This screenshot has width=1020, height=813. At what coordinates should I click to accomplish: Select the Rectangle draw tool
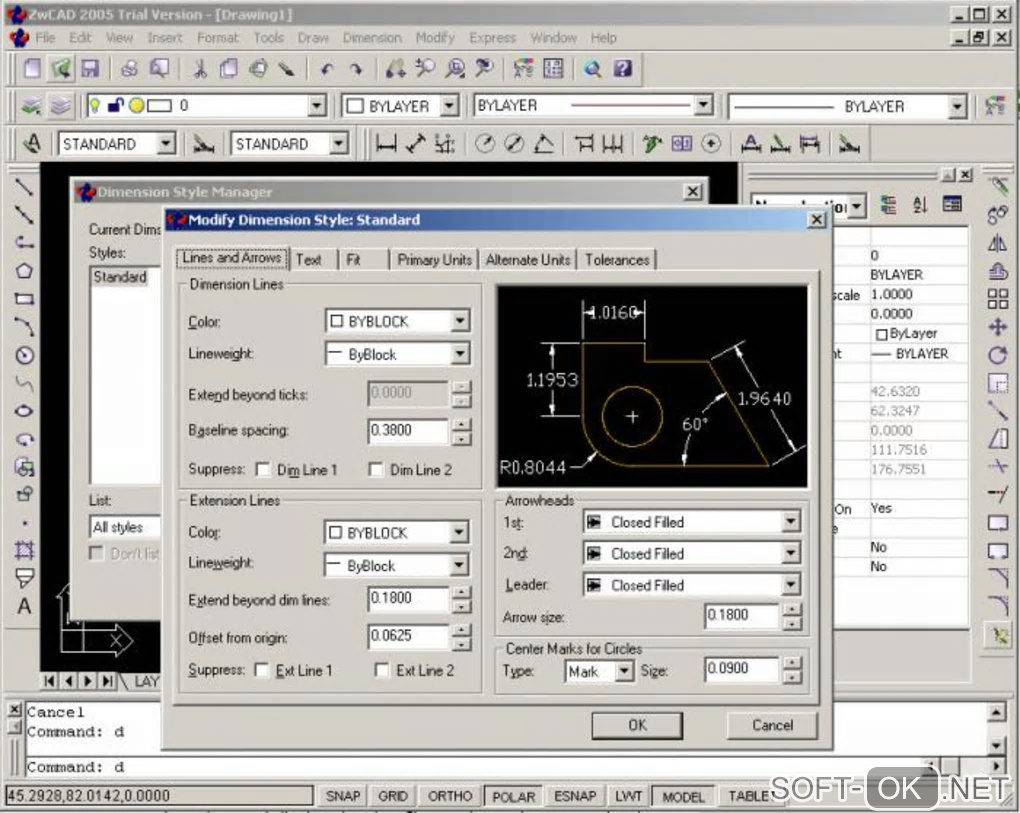[x=25, y=298]
